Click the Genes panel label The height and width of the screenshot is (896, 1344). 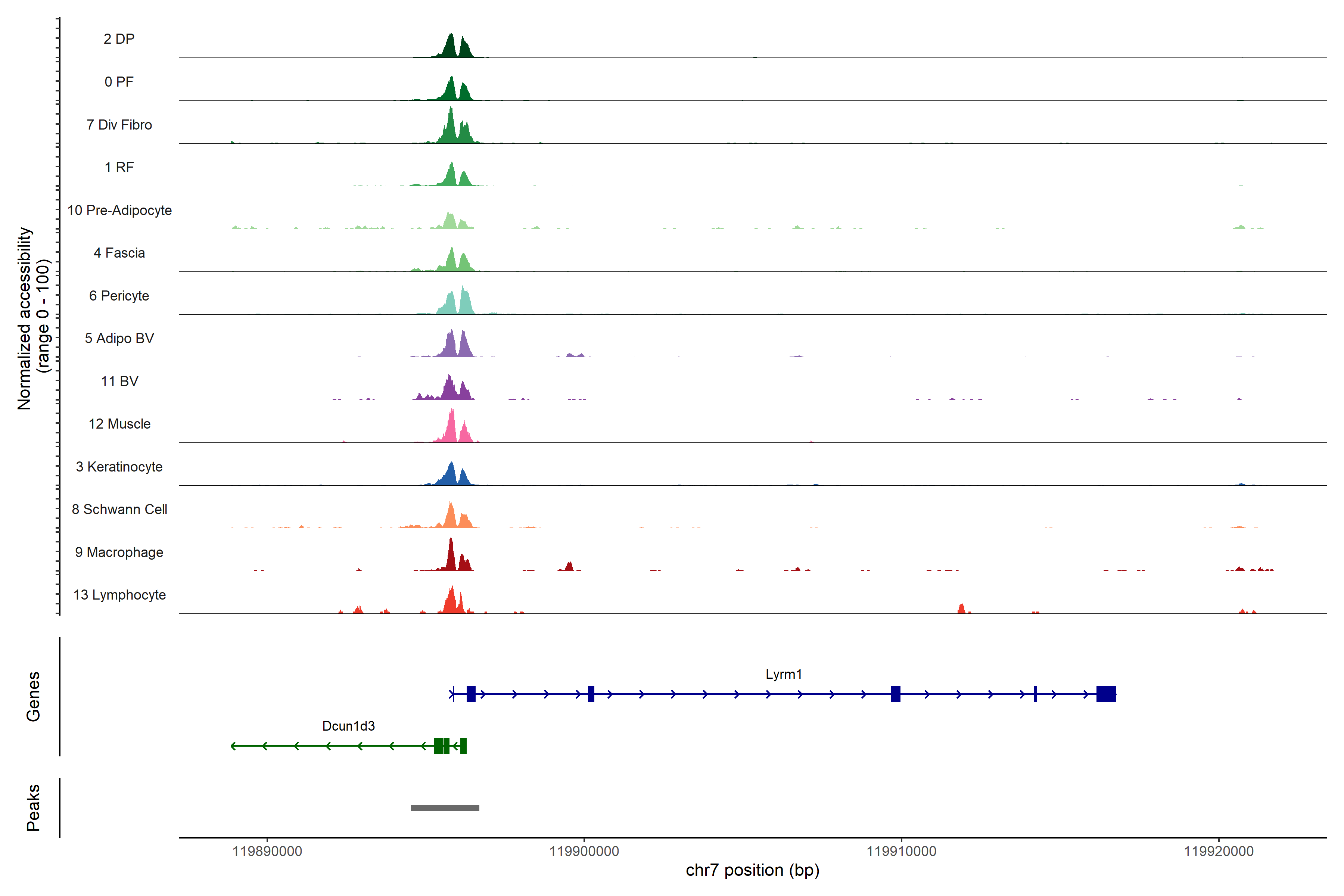(x=33, y=696)
